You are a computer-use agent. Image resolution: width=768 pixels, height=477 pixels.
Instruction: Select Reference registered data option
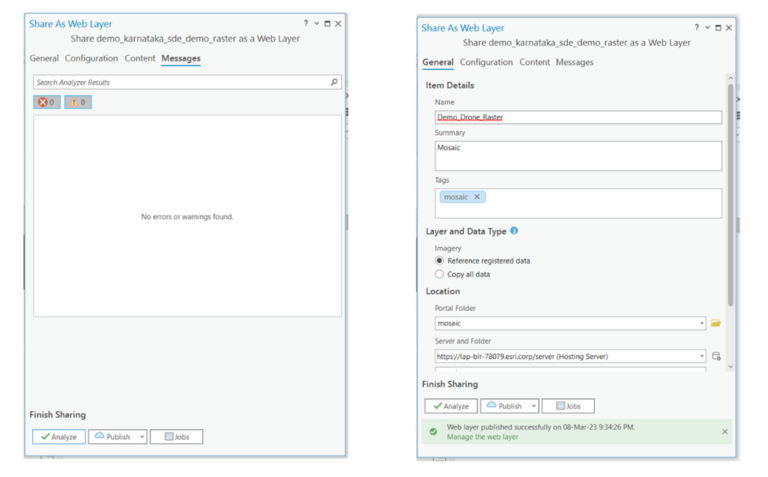click(439, 261)
